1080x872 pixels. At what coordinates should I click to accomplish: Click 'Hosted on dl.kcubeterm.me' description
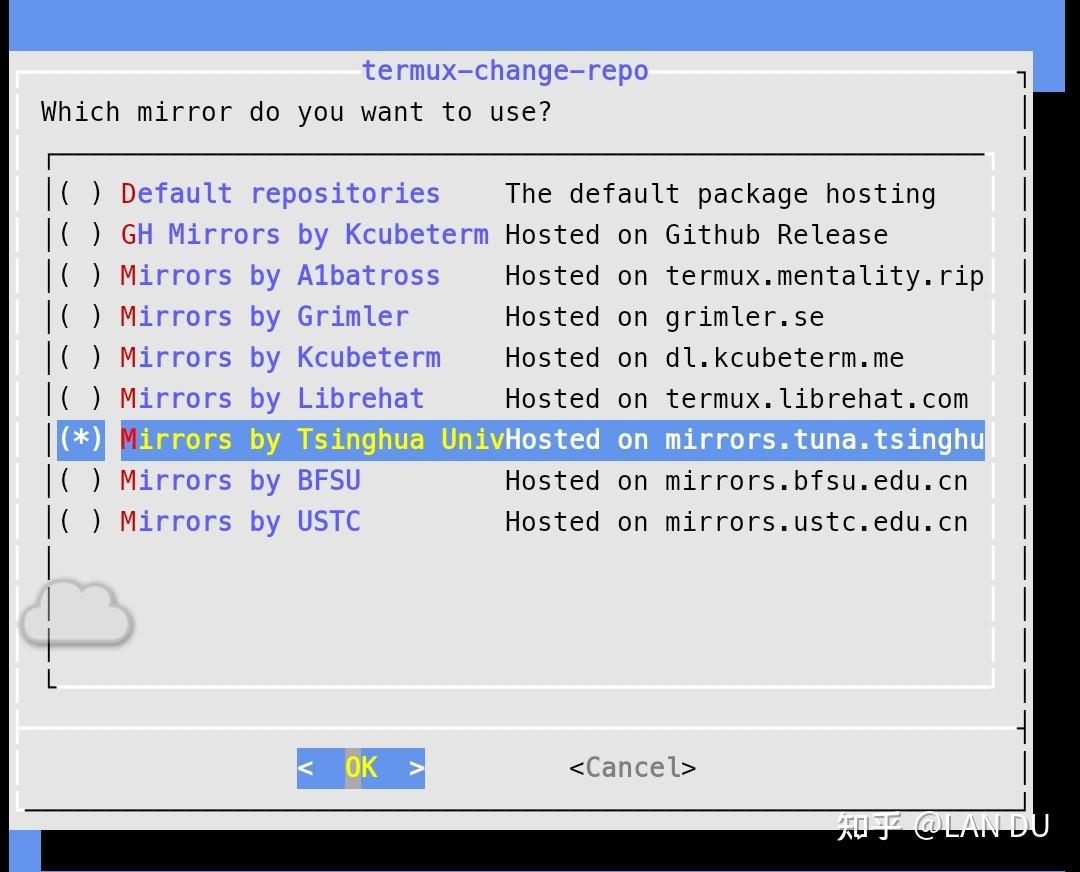[x=705, y=357]
